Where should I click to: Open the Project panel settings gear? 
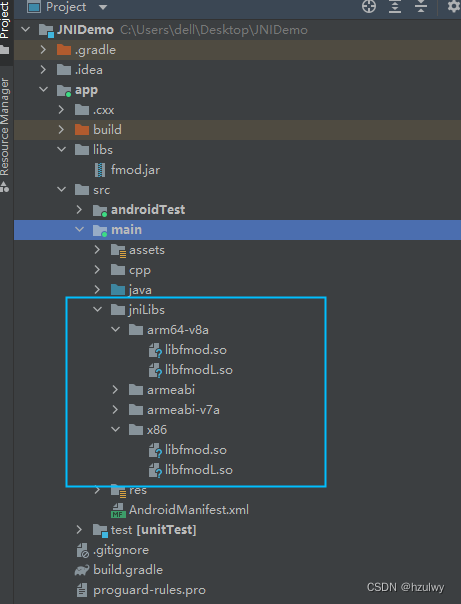point(454,7)
